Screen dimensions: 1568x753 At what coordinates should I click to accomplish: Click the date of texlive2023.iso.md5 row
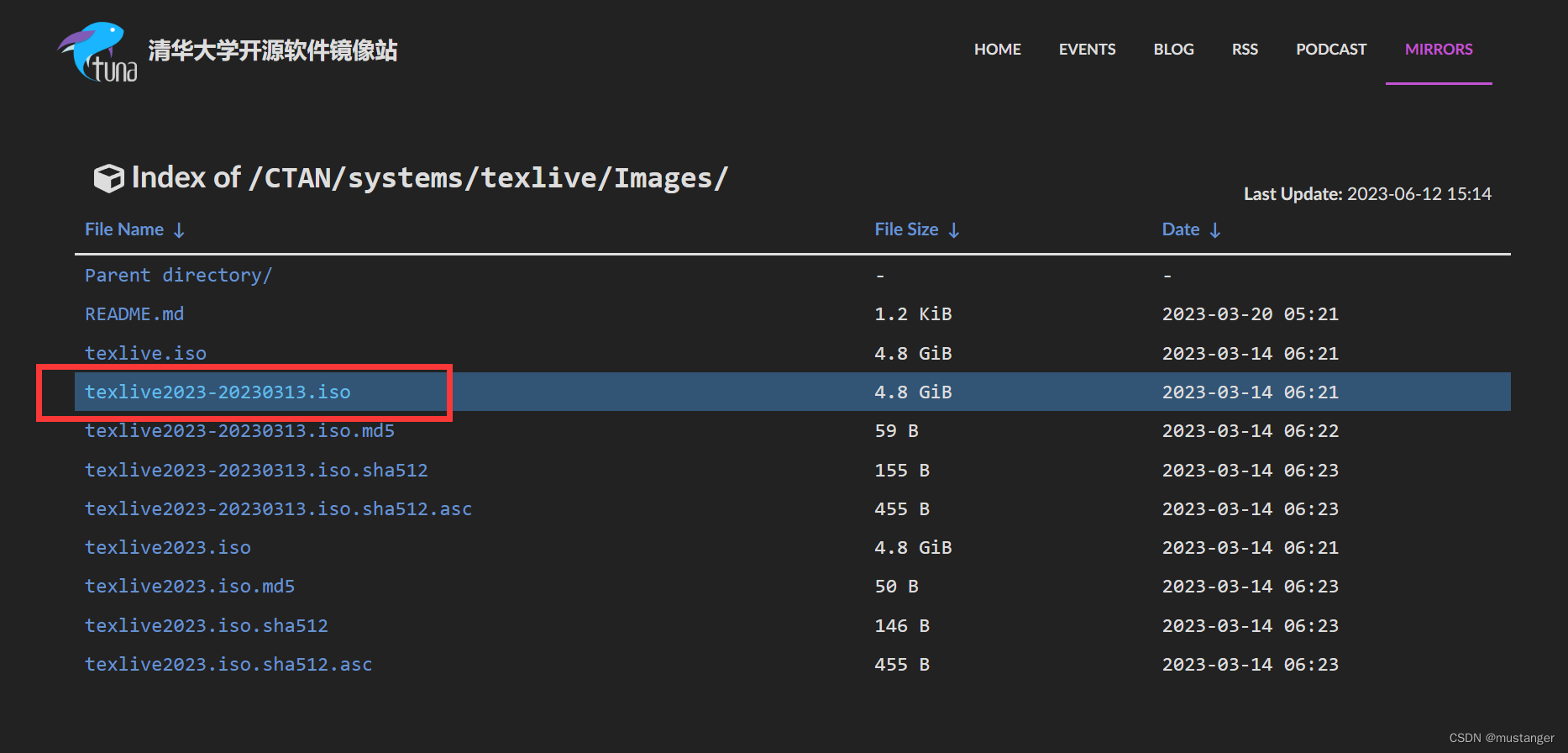click(1250, 586)
